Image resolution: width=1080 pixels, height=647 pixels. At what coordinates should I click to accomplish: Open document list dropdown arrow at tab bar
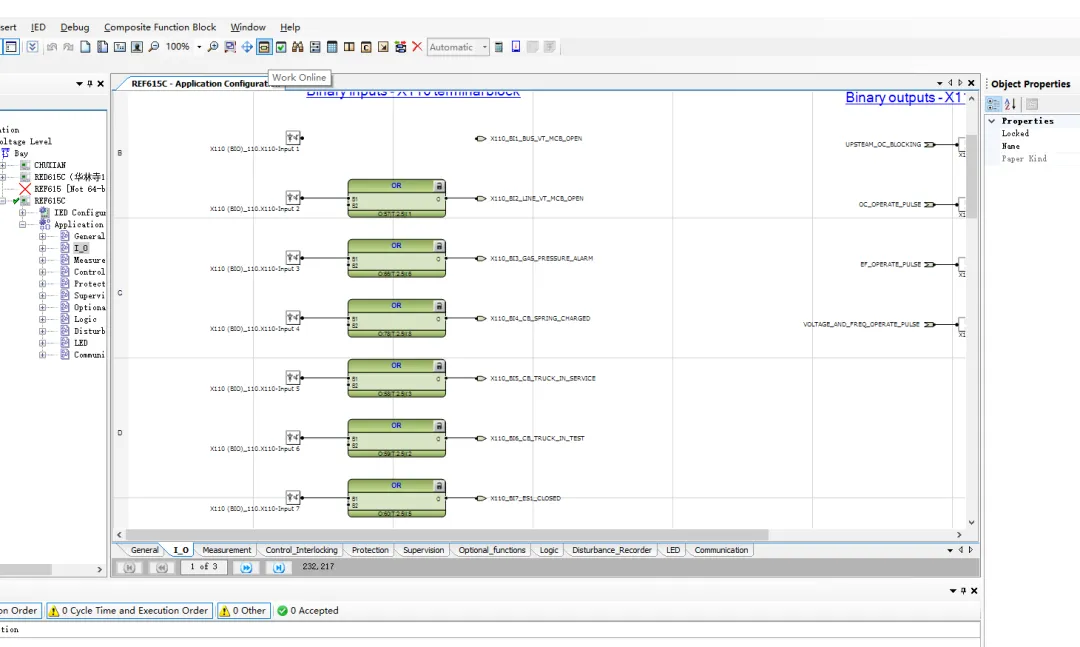coord(939,83)
